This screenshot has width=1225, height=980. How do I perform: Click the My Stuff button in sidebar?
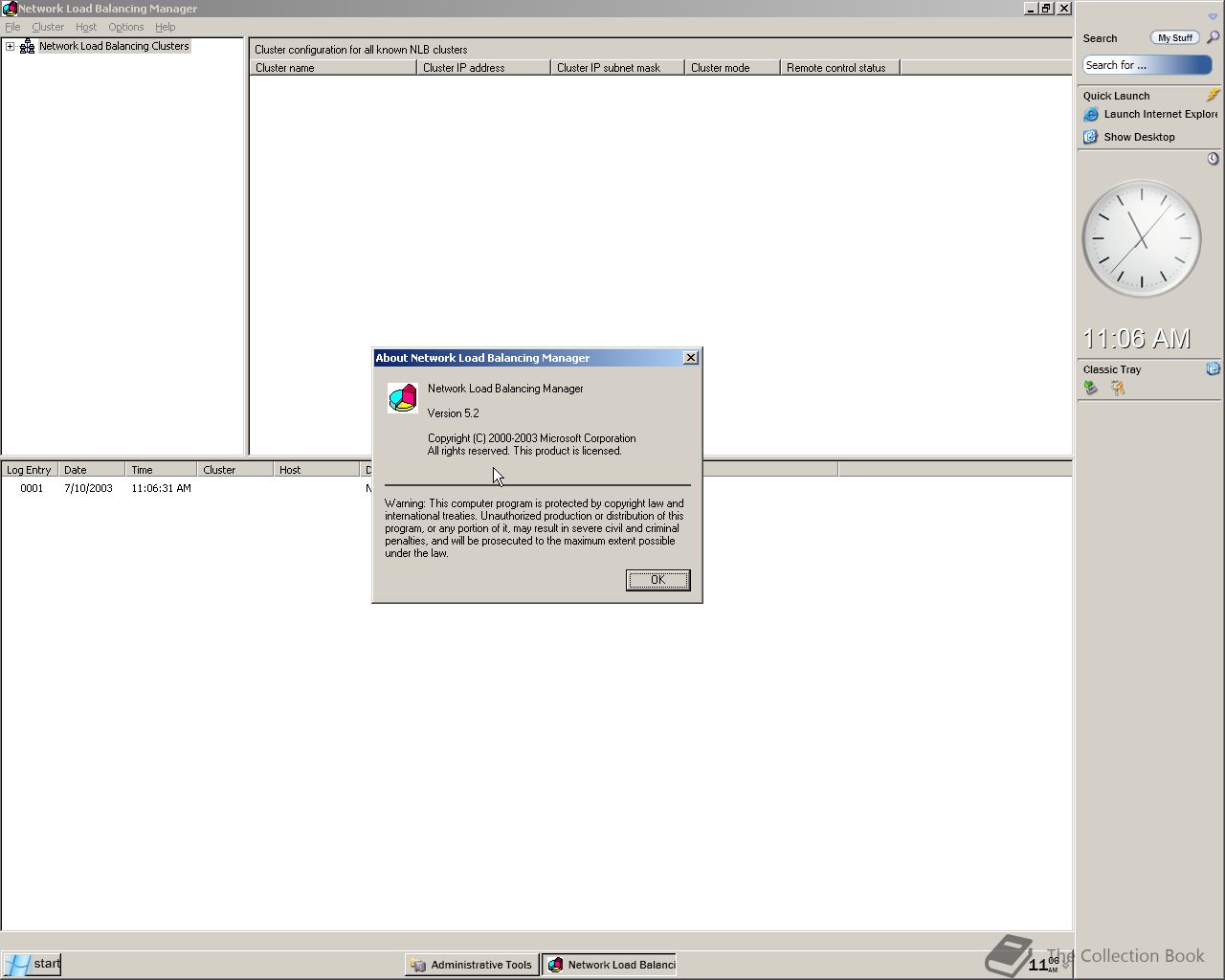(1175, 38)
